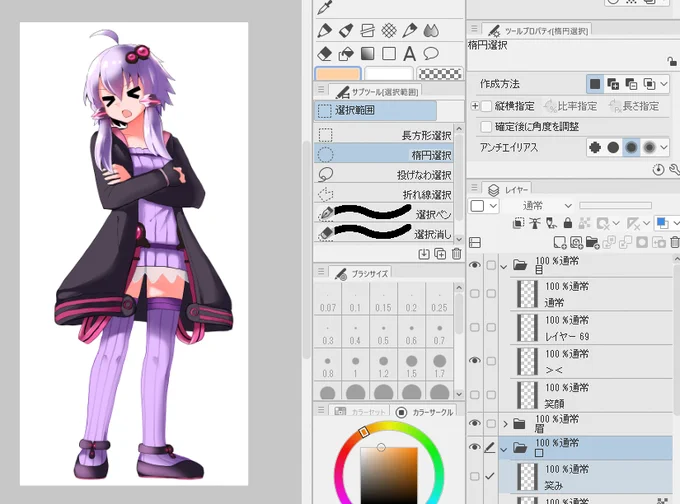Viewport: 680px width, 504px height.
Task: Choose add to selection mode icon
Action: 613,84
